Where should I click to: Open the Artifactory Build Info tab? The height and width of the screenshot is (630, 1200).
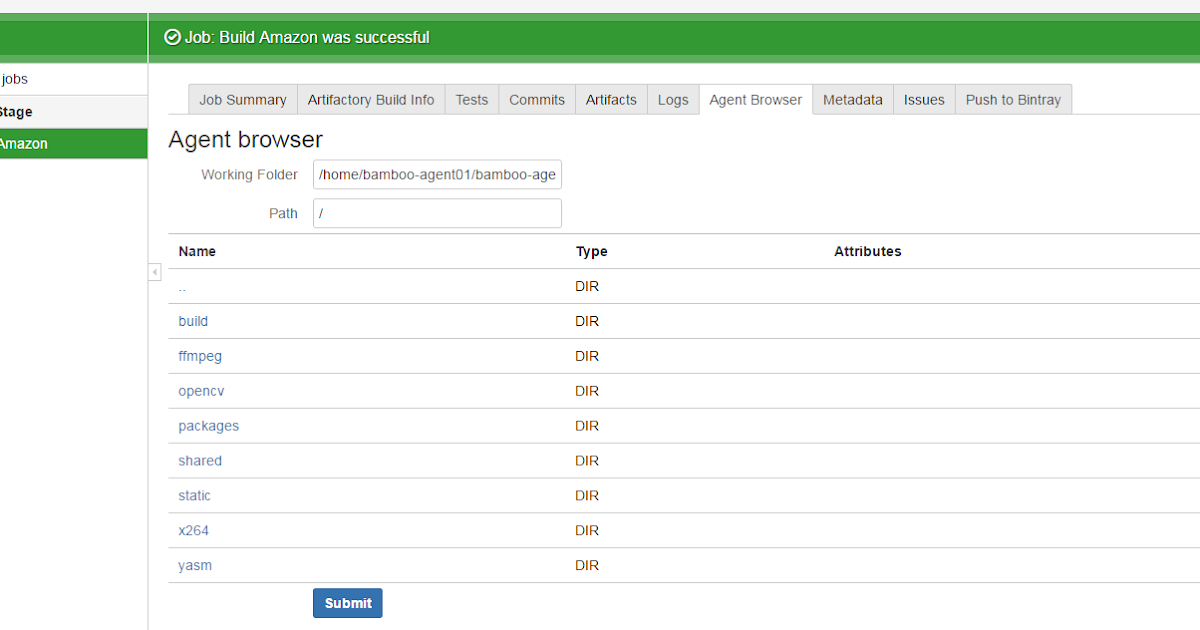pos(371,99)
